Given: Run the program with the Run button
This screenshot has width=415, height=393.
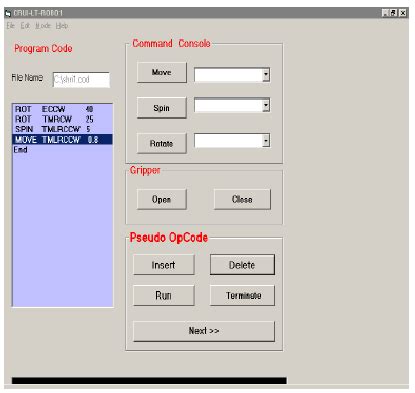Looking at the screenshot, I should (164, 295).
